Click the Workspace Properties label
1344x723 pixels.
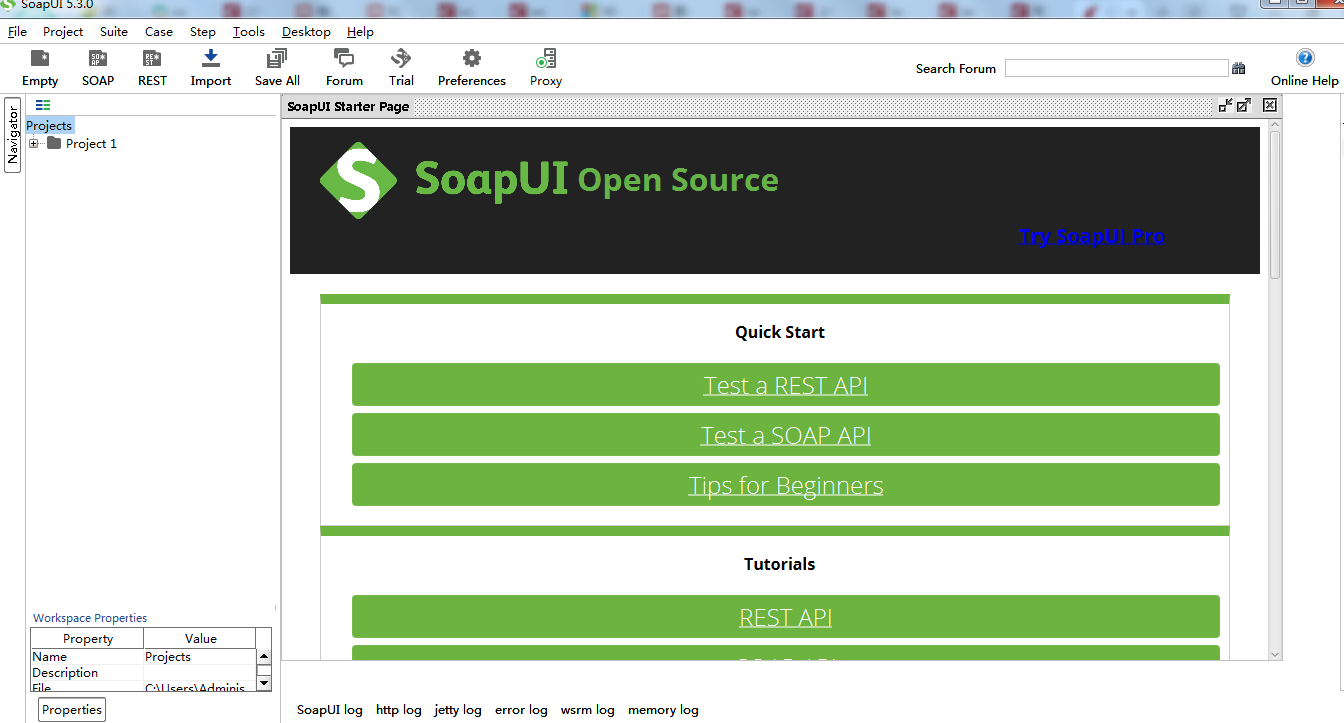click(90, 618)
